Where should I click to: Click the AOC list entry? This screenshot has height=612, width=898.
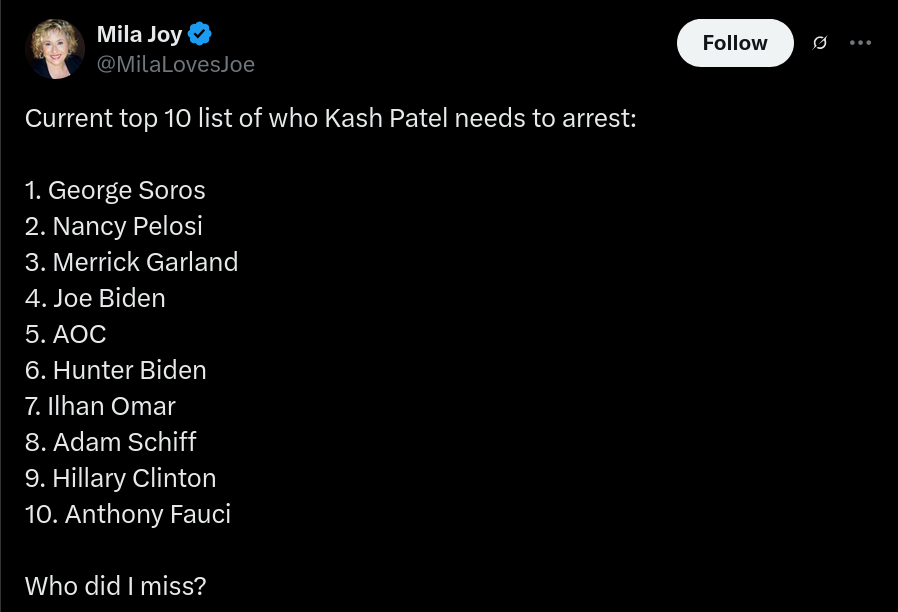point(66,334)
